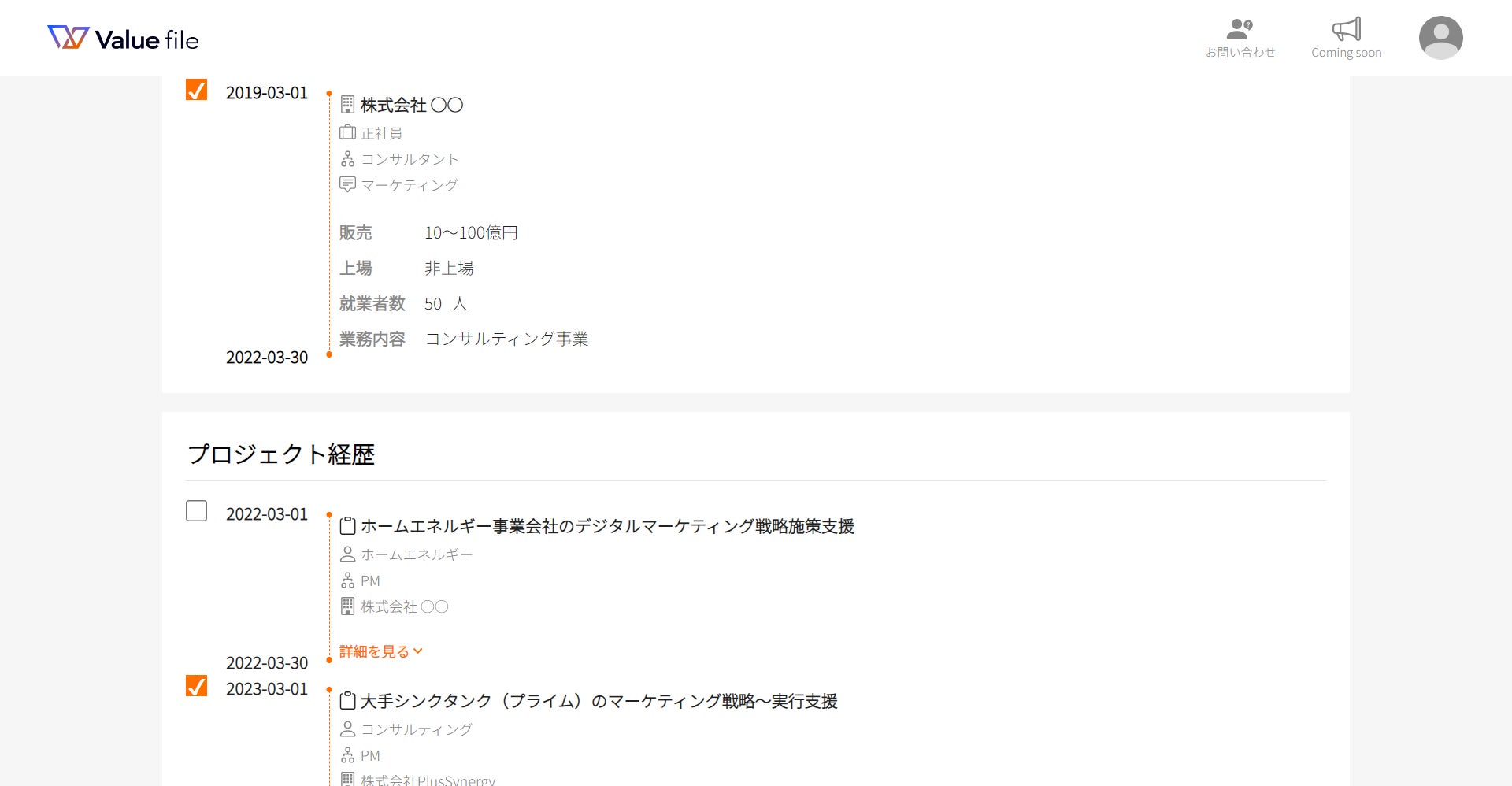Uncheck the 2023-03-01 project checkbox

(x=196, y=686)
